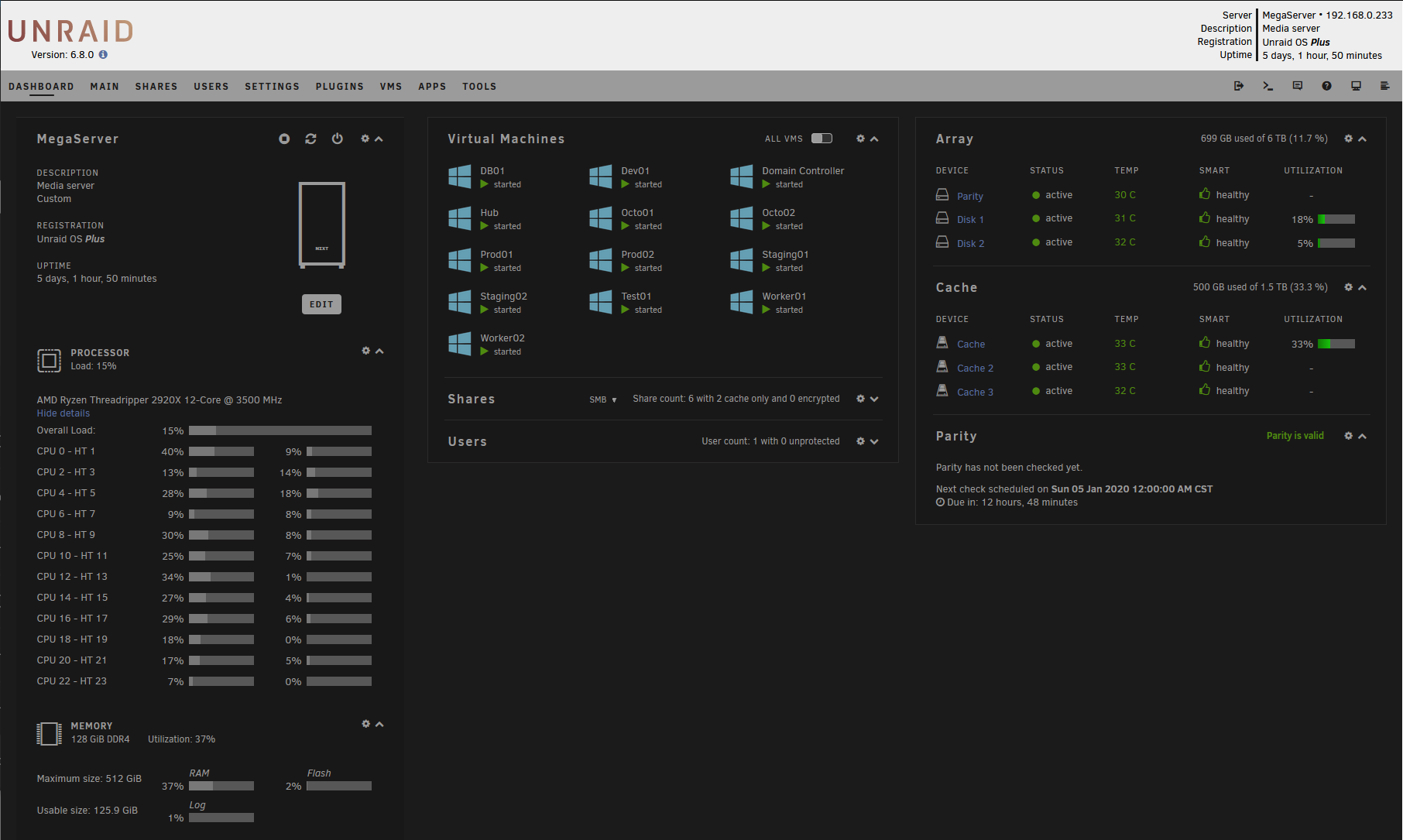Click Disk 1 utilization bar showing 18%
This screenshot has height=840, width=1403.
1337,219
